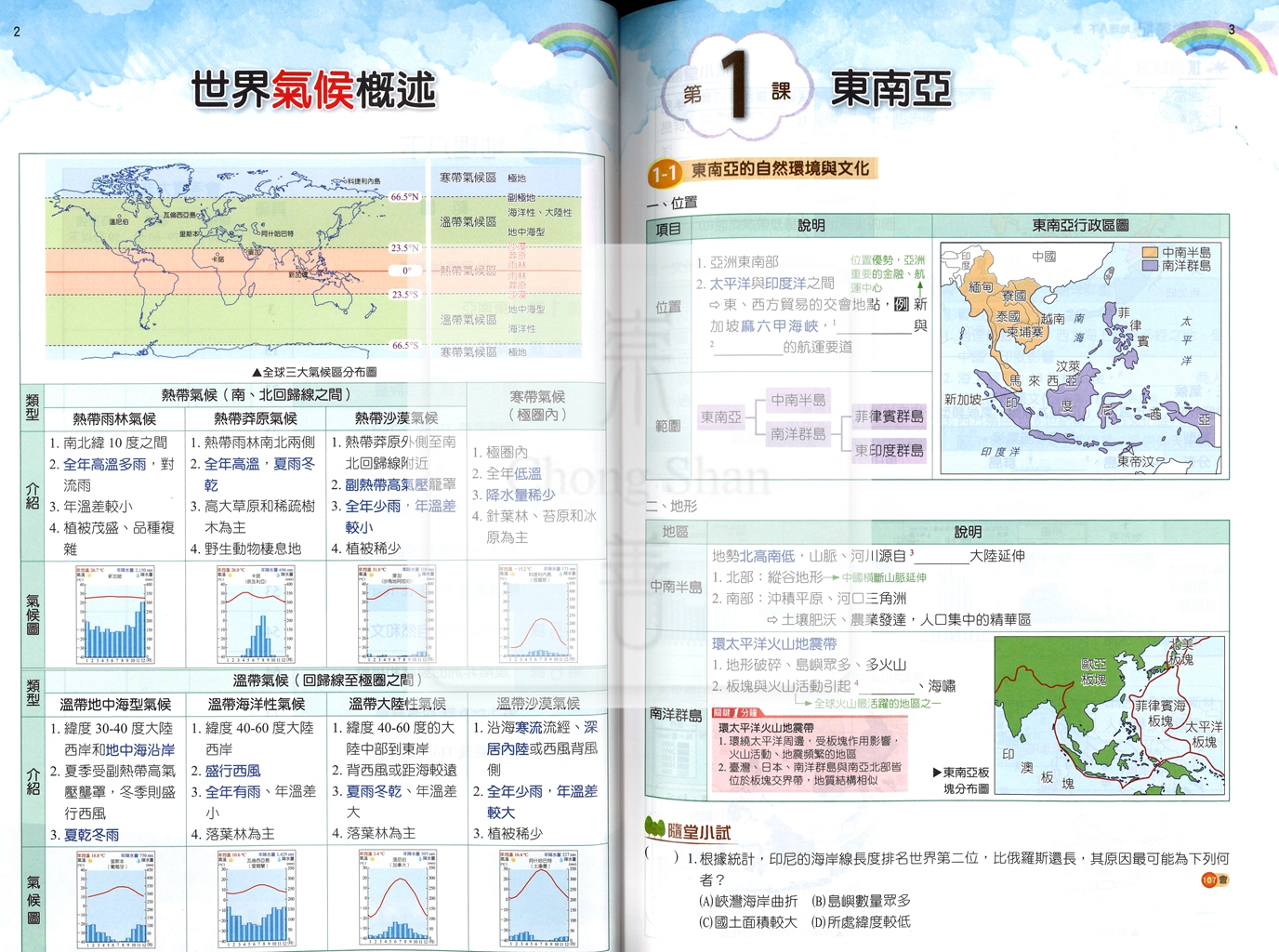Click the large lesson number 1
The image size is (1279, 952).
pyautogui.click(x=735, y=86)
